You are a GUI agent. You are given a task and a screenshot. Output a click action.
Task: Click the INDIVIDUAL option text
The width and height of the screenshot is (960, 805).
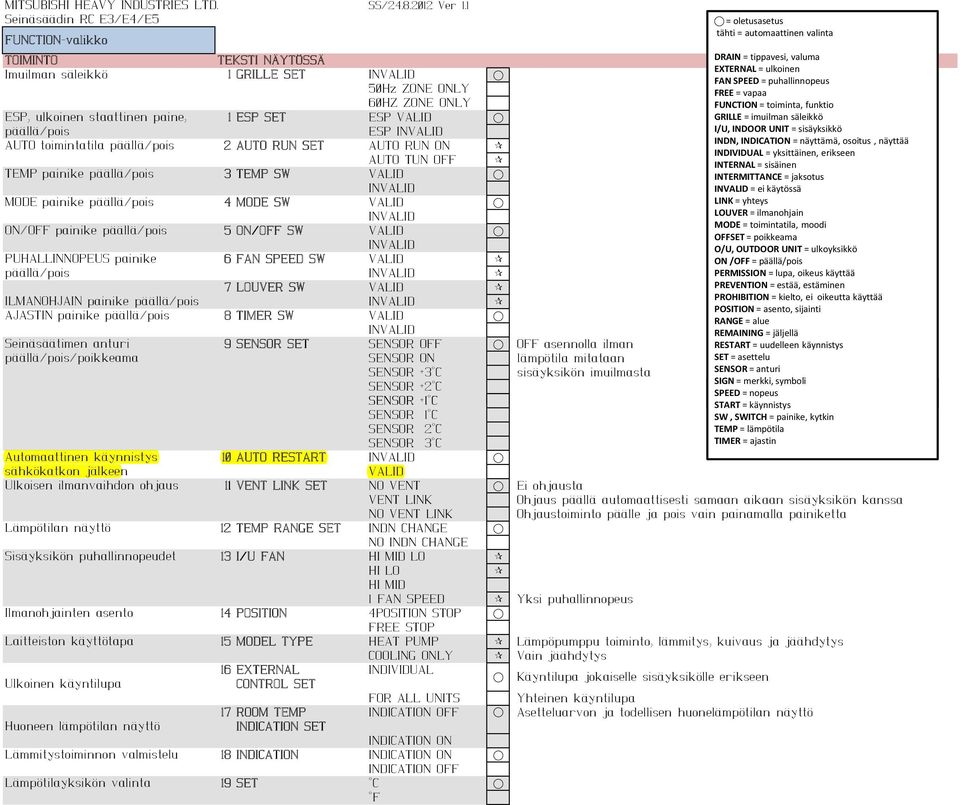[401, 670]
